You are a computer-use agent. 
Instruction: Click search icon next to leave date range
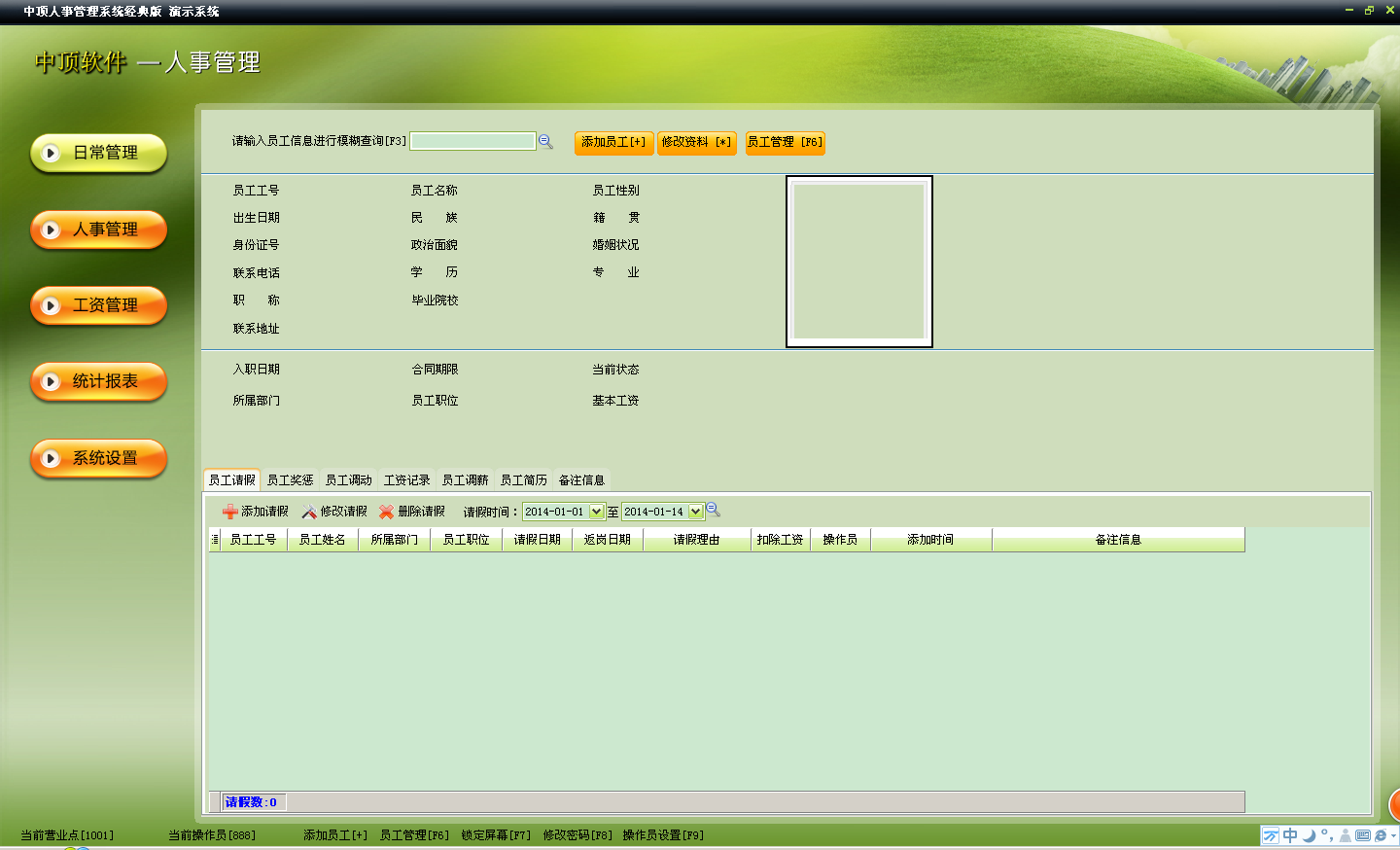point(713,510)
